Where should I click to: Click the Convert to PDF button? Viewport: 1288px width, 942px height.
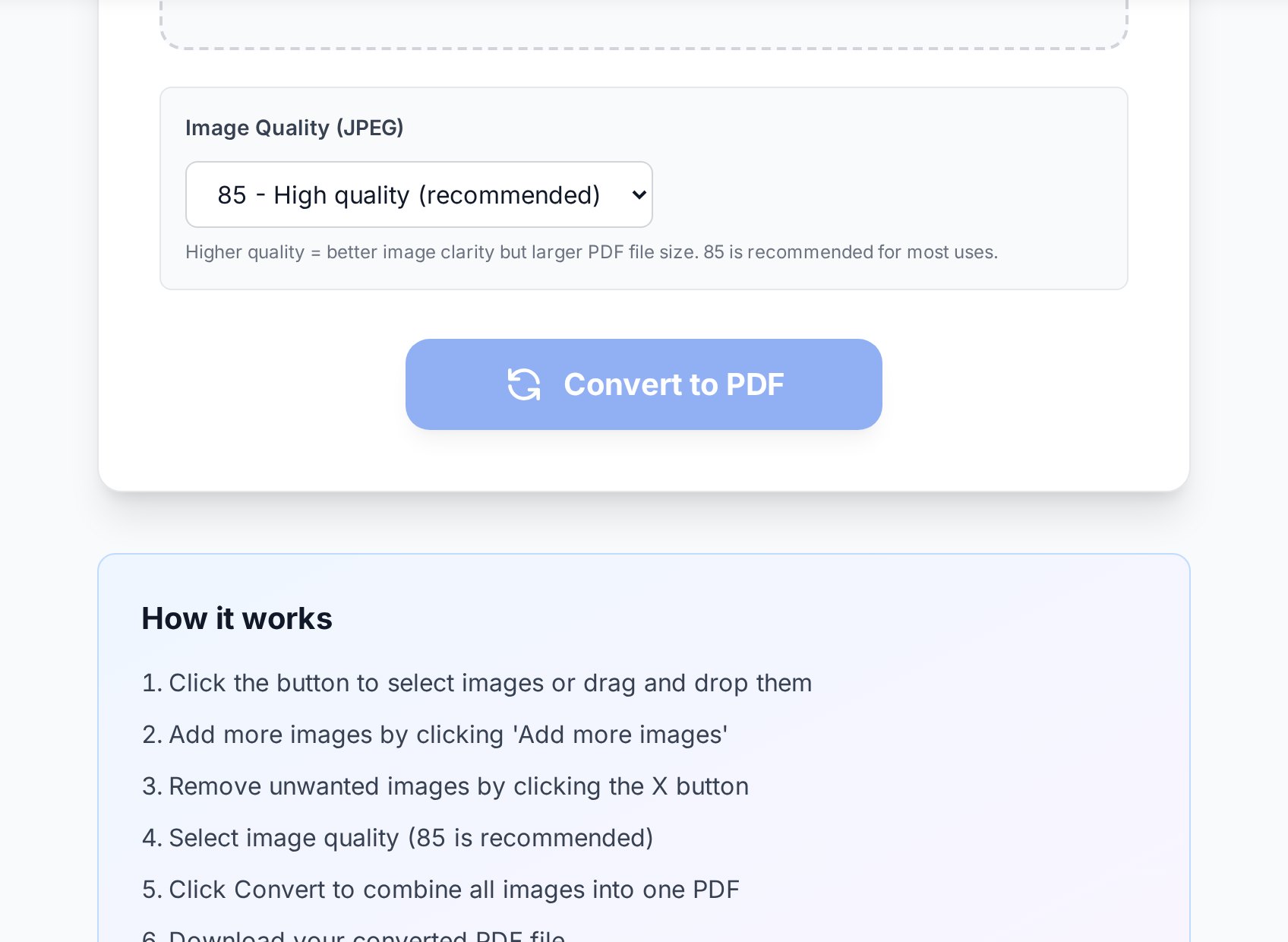pos(644,384)
